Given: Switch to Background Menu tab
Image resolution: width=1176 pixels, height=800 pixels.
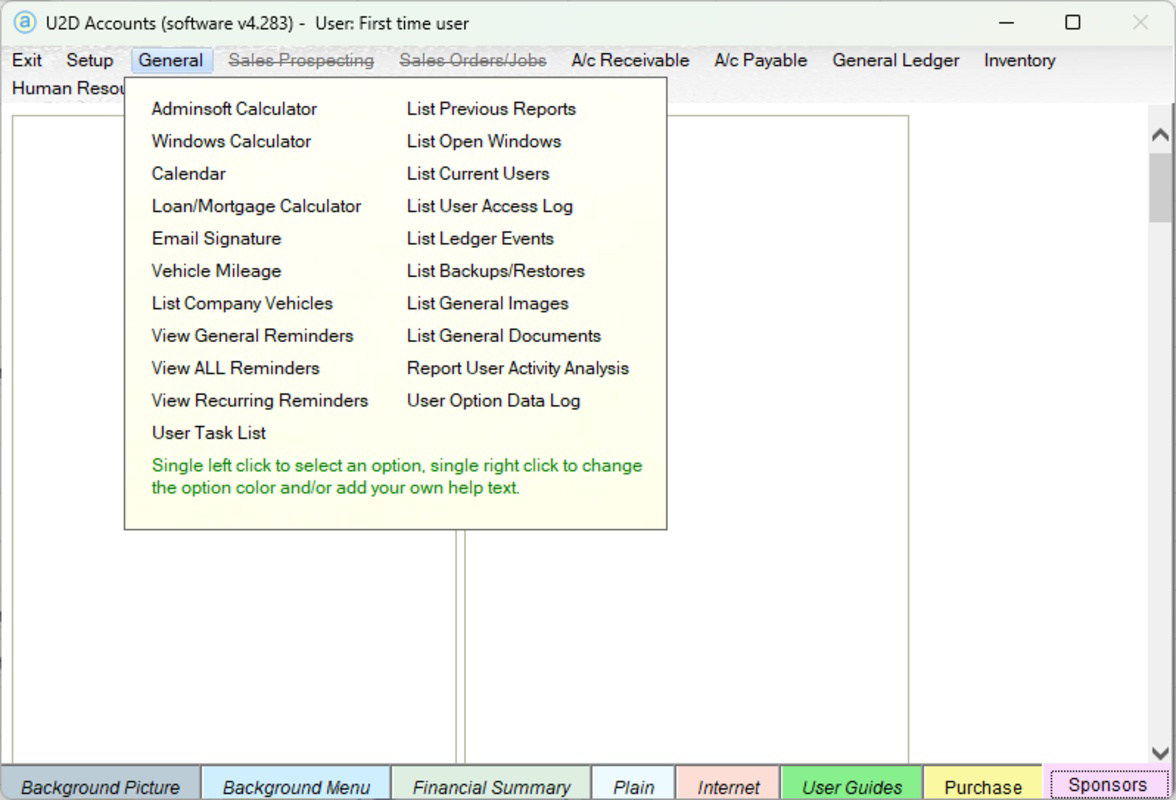Looking at the screenshot, I should pyautogui.click(x=296, y=784).
